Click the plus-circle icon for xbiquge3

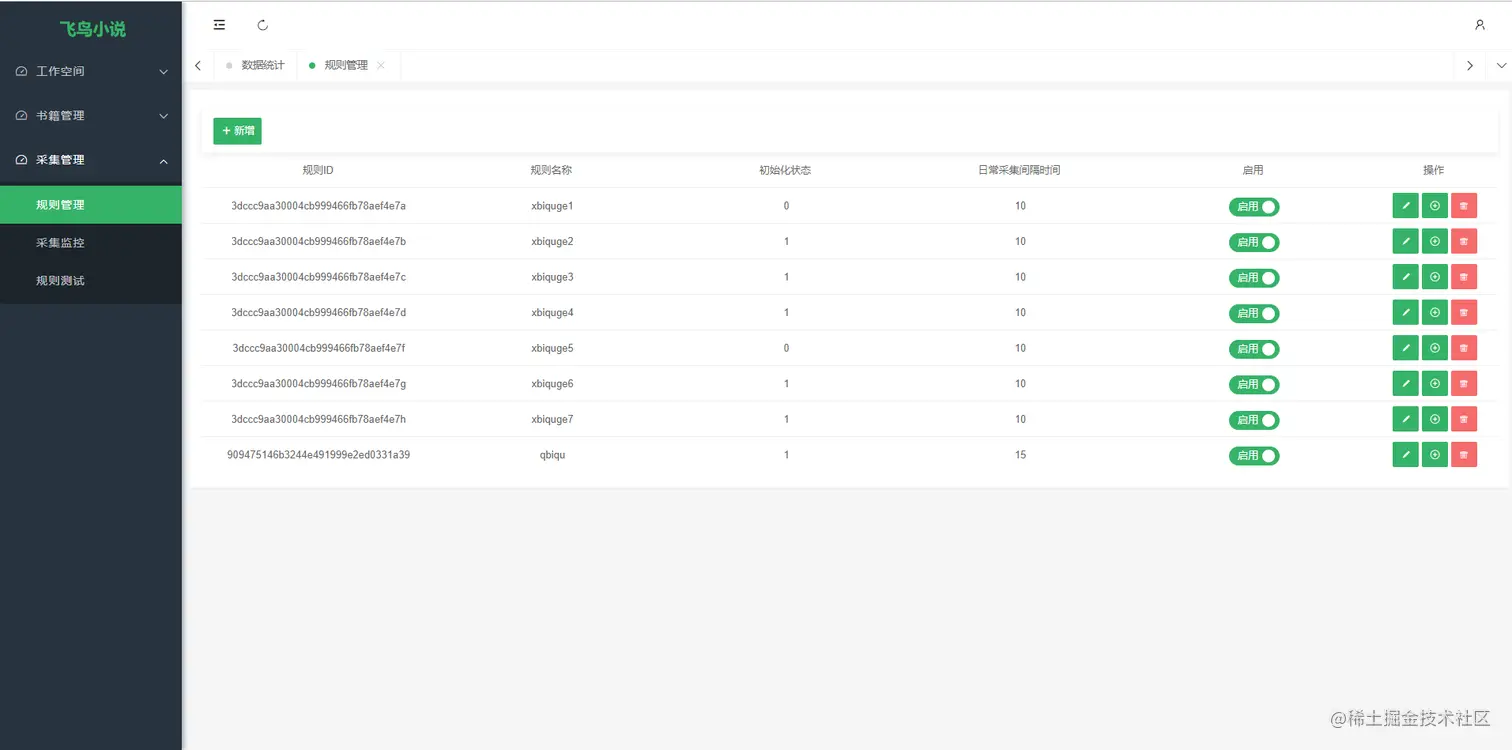[1435, 277]
